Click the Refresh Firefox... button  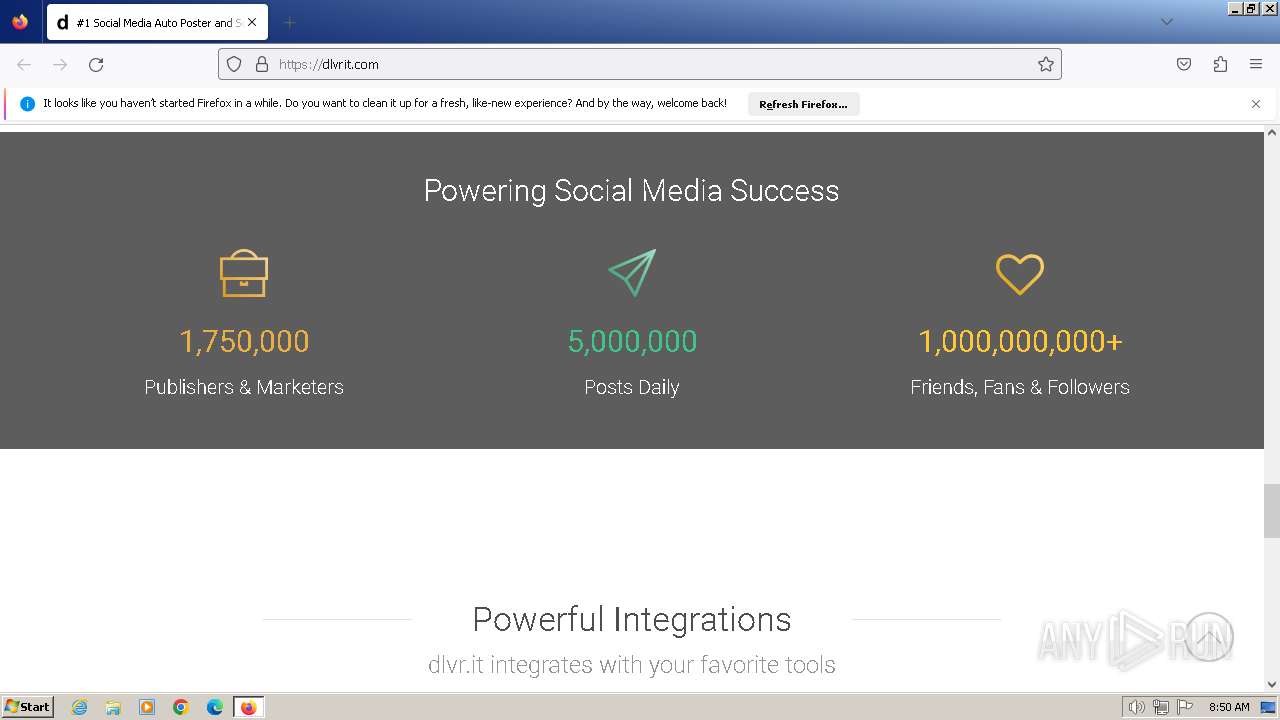pyautogui.click(x=803, y=104)
